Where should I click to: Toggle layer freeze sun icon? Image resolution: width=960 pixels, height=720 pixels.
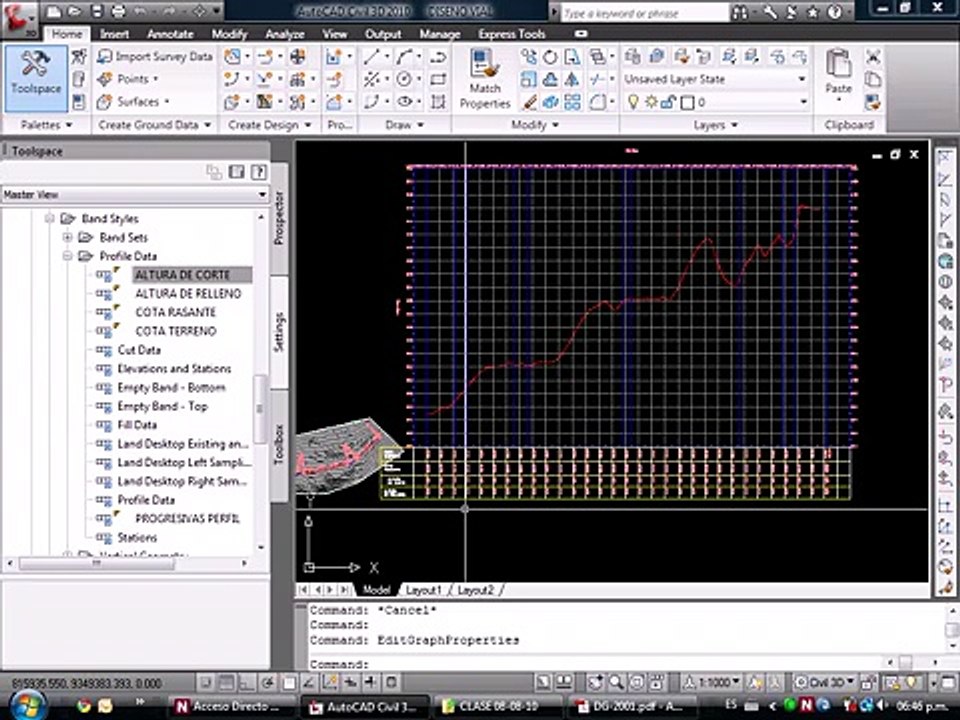(x=651, y=102)
